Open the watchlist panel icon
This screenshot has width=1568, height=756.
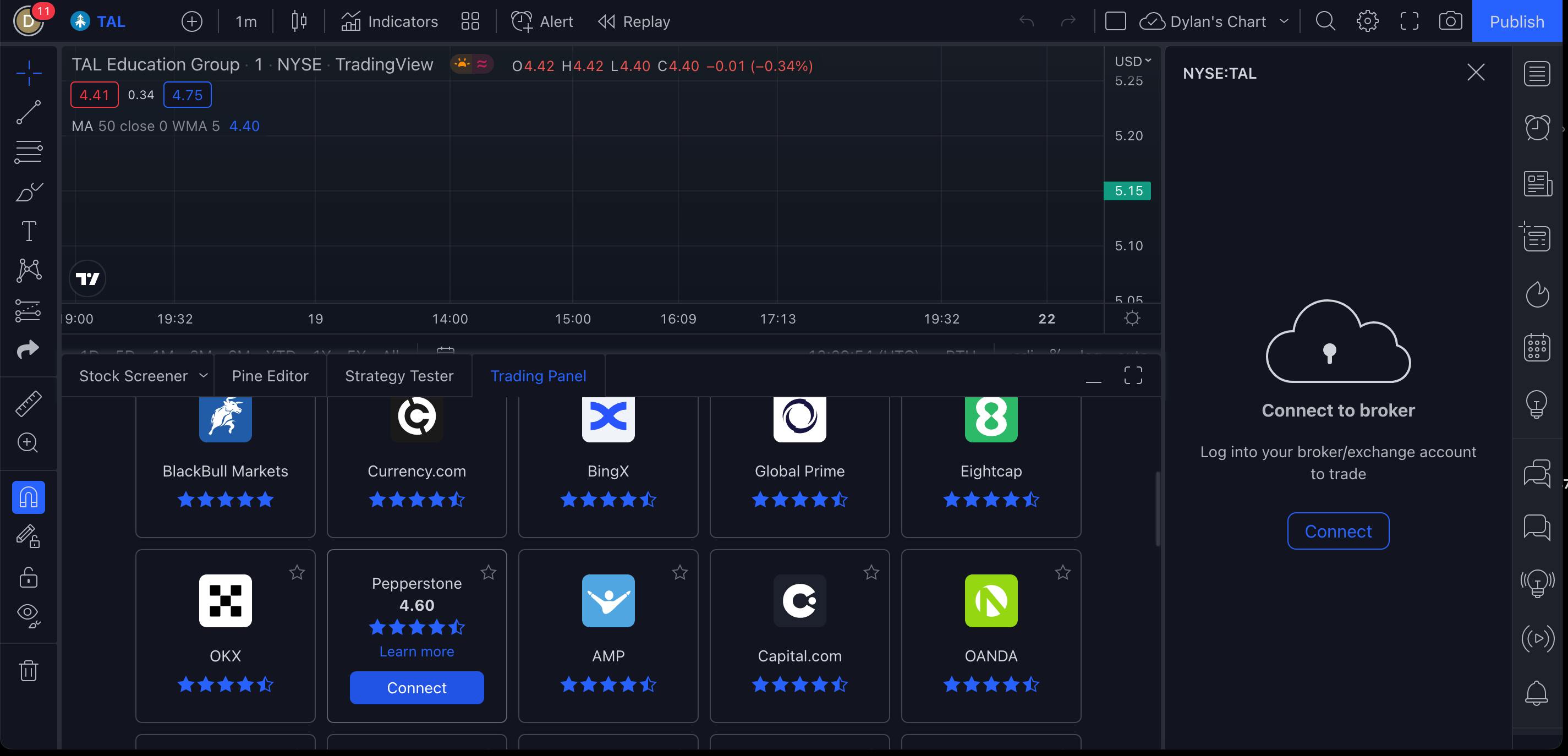tap(1536, 74)
